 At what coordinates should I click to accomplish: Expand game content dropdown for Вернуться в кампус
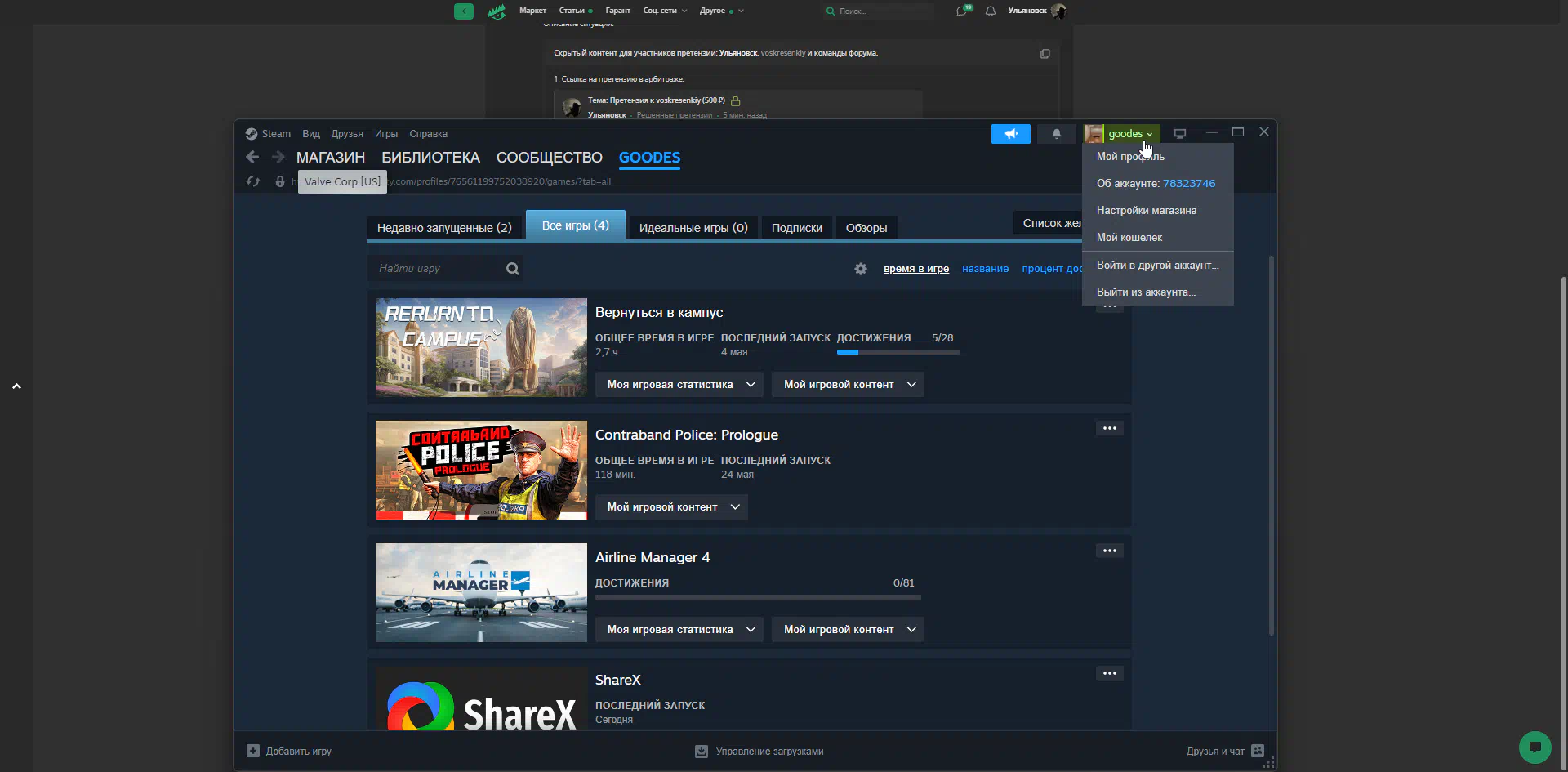(x=848, y=384)
